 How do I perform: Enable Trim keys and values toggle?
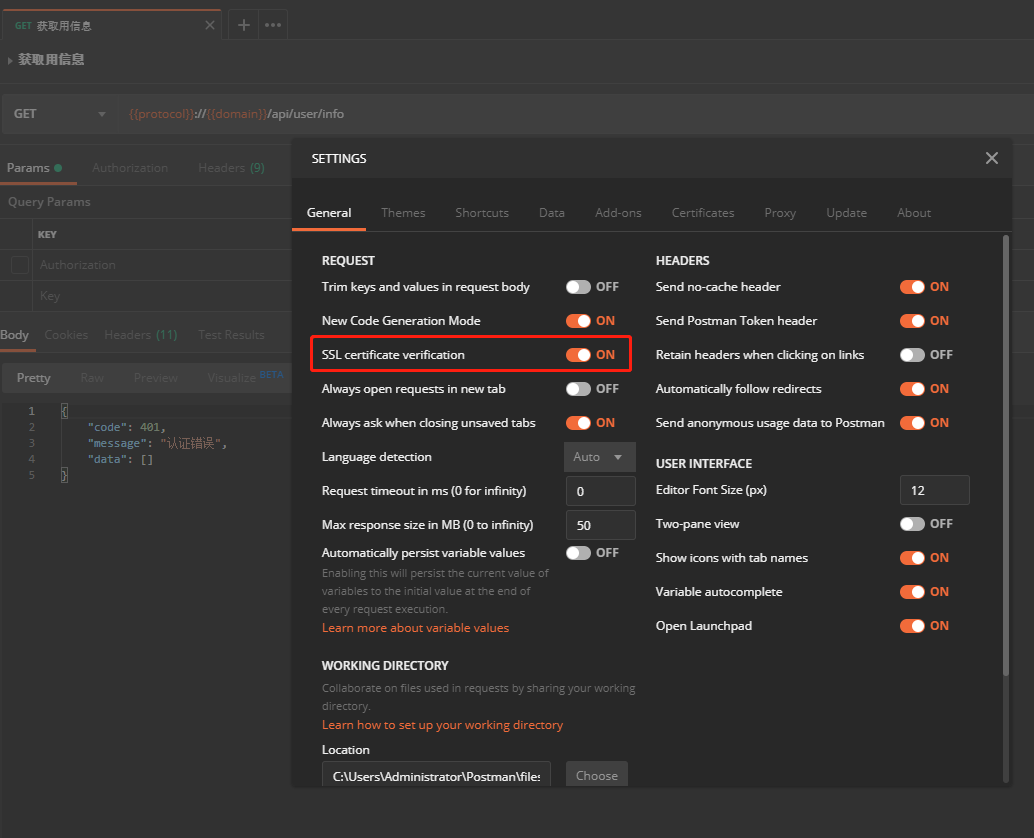click(x=579, y=287)
